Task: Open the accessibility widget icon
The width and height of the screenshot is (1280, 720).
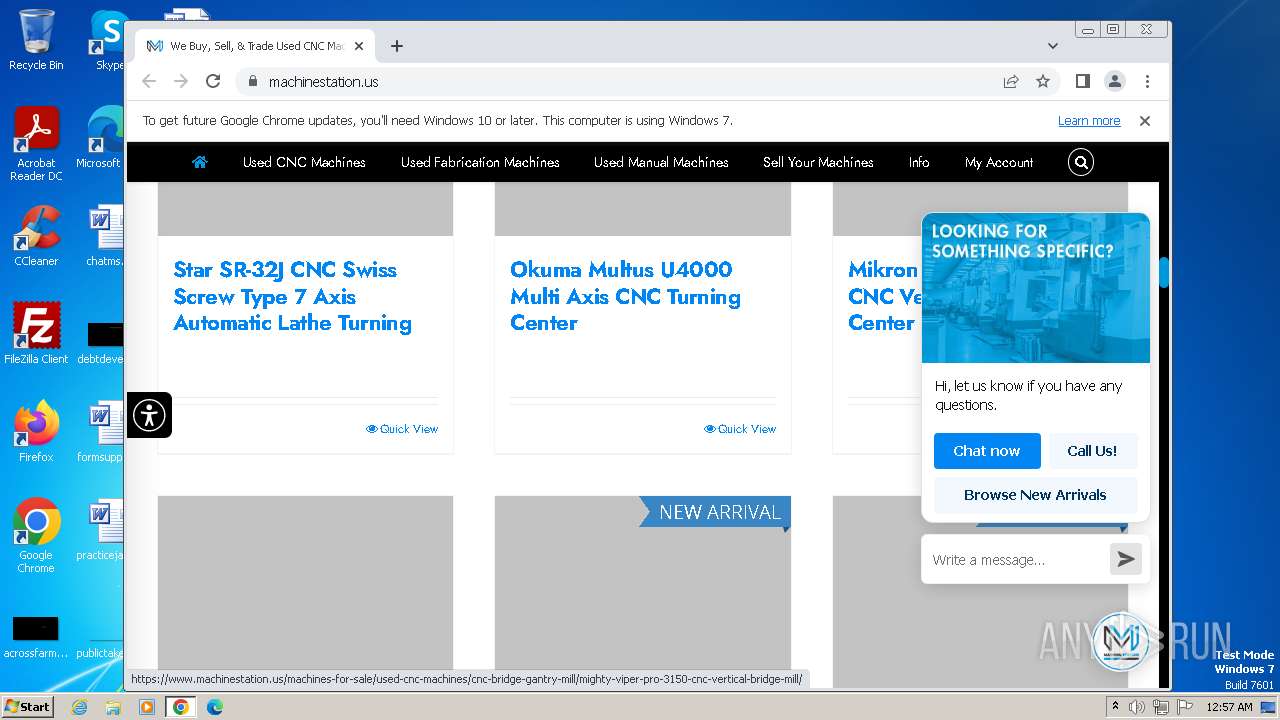Action: [x=149, y=415]
